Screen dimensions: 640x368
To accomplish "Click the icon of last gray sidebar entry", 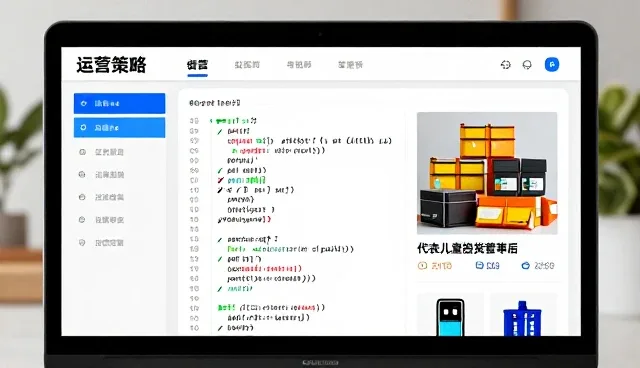I will [82, 243].
